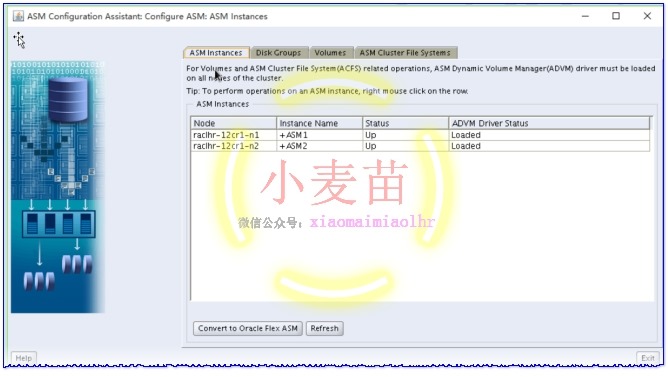Image resolution: width=668 pixels, height=377 pixels.
Task: Click the Exit button
Action: pos(648,358)
